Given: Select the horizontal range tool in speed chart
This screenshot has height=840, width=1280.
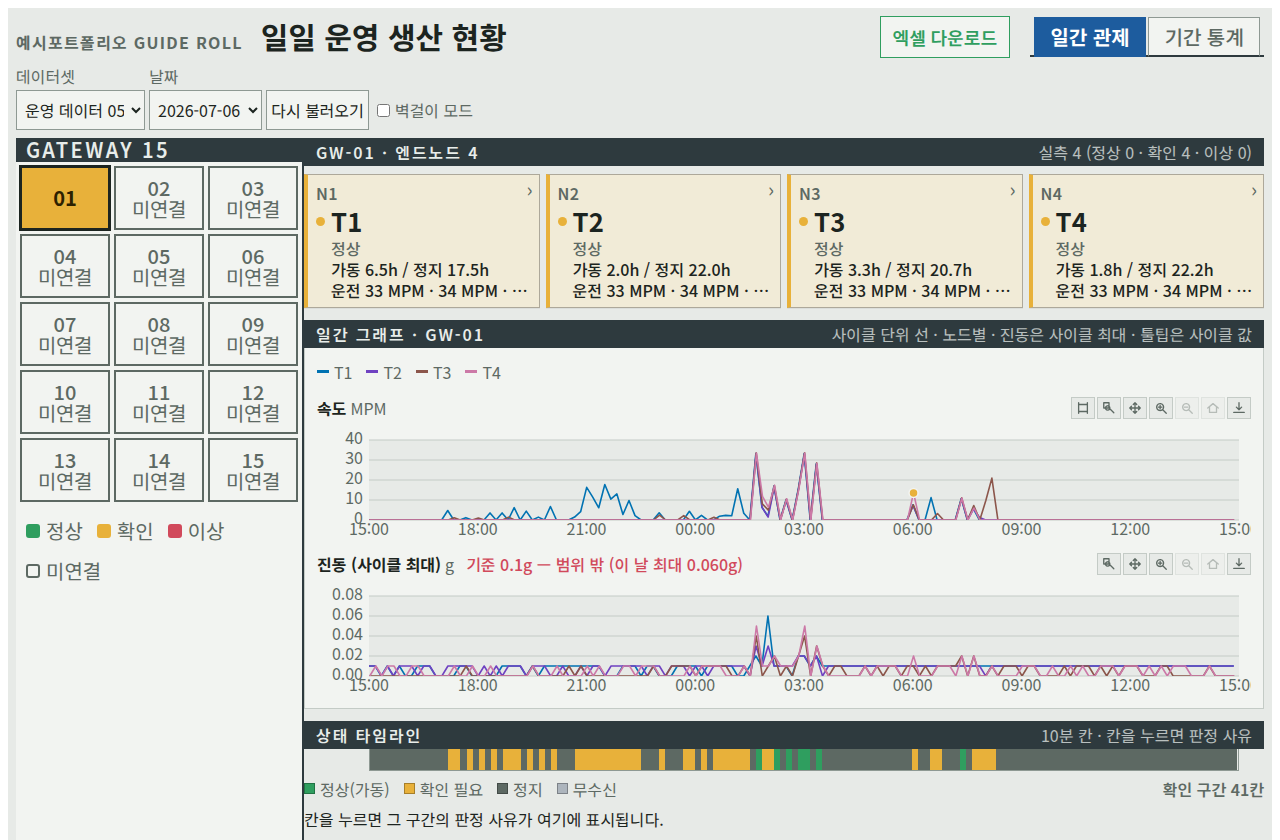Looking at the screenshot, I should (x=1083, y=408).
